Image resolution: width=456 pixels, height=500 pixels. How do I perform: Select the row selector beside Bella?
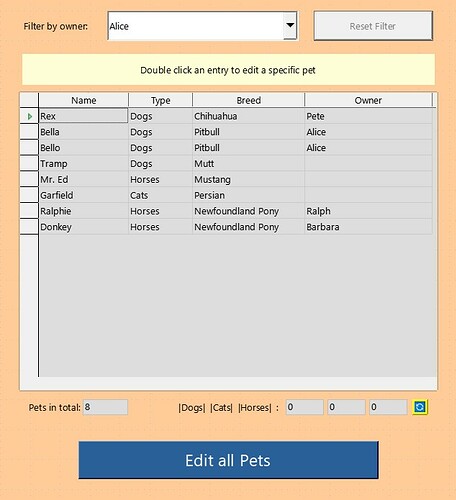29,132
